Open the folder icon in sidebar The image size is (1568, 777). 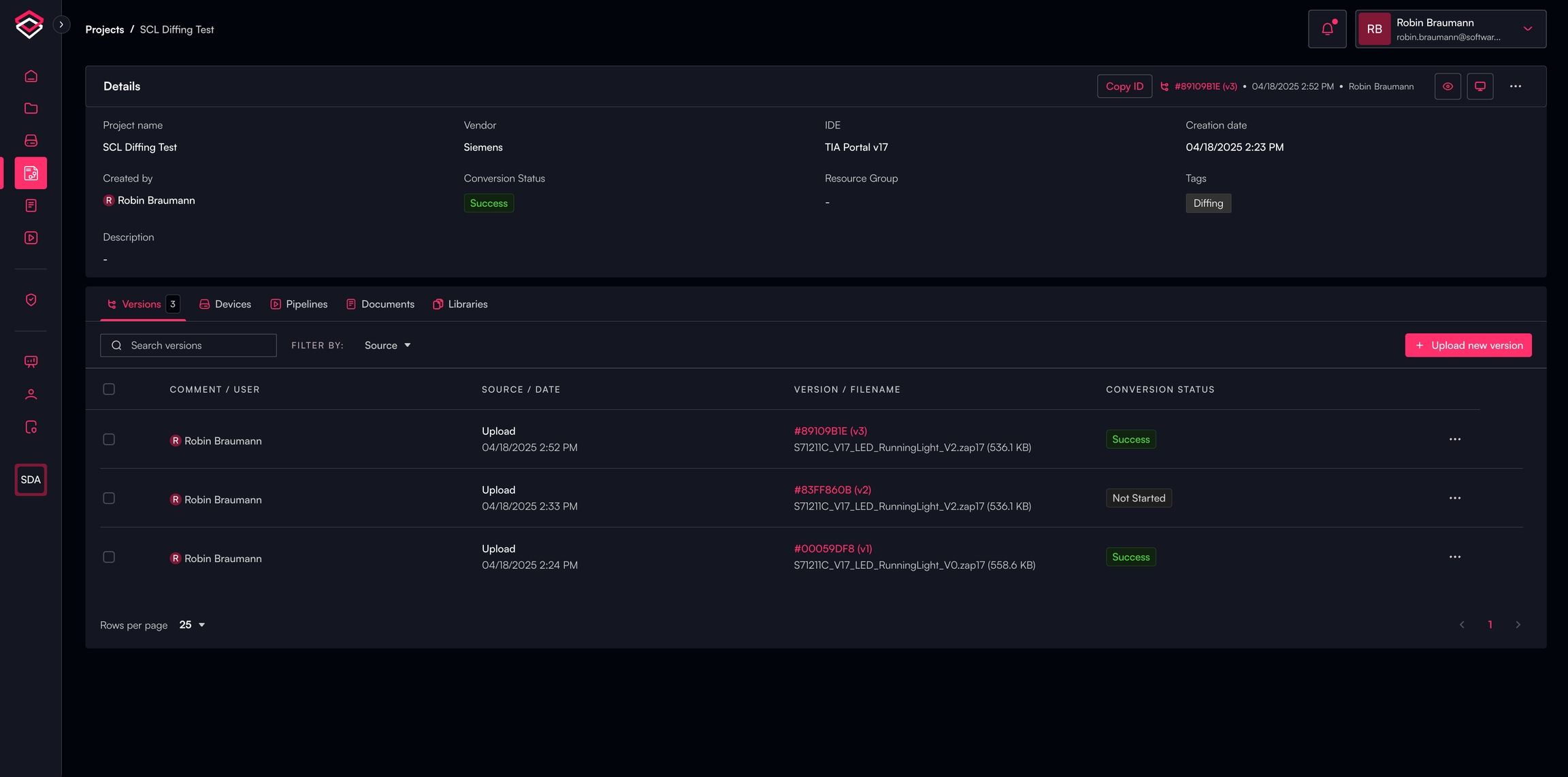click(x=31, y=108)
